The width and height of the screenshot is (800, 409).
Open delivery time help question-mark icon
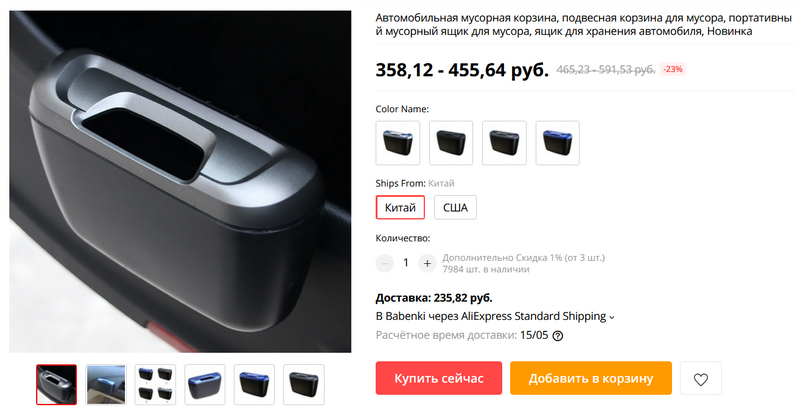[x=558, y=336]
